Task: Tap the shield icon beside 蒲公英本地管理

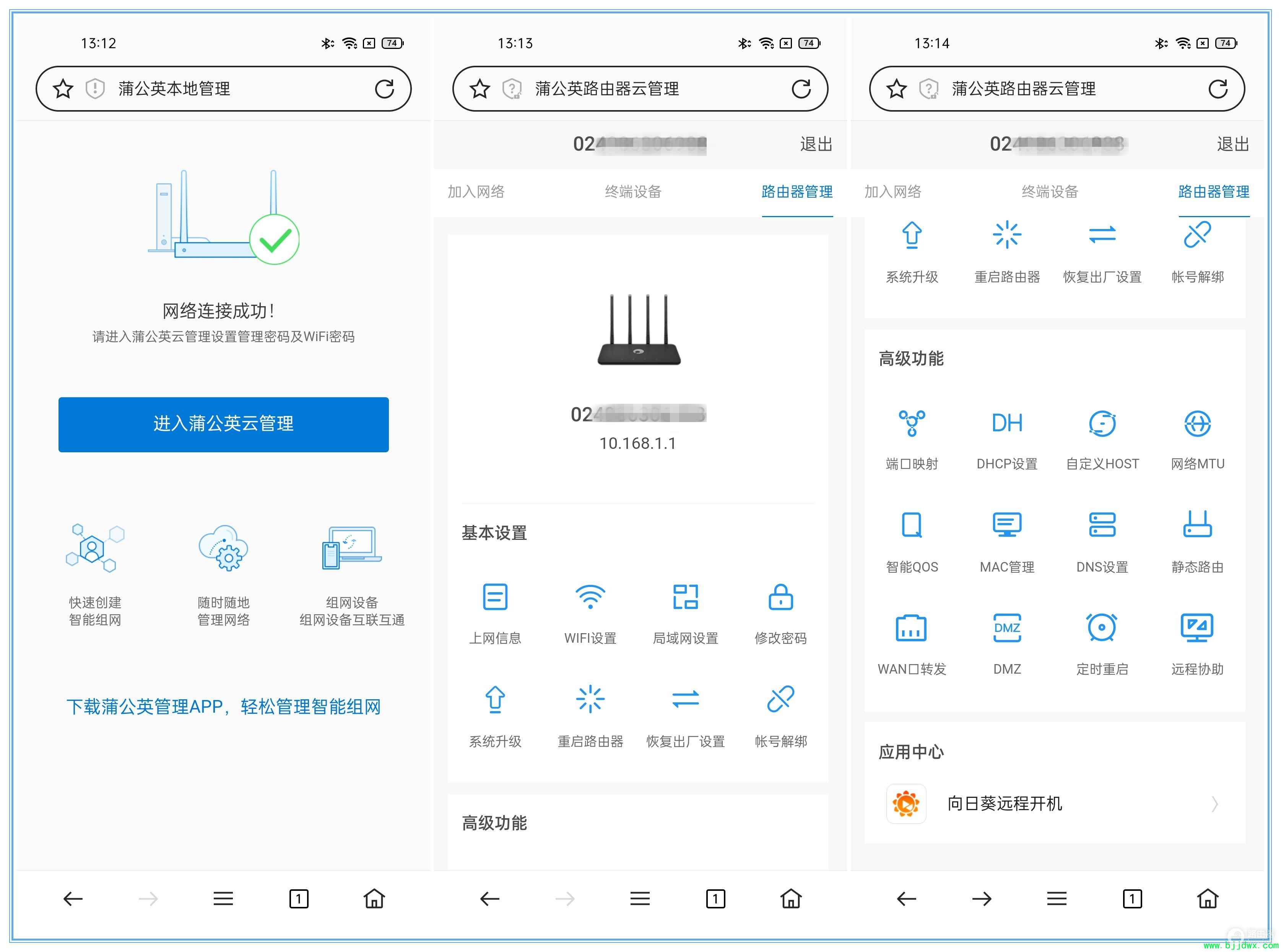Action: click(x=95, y=89)
